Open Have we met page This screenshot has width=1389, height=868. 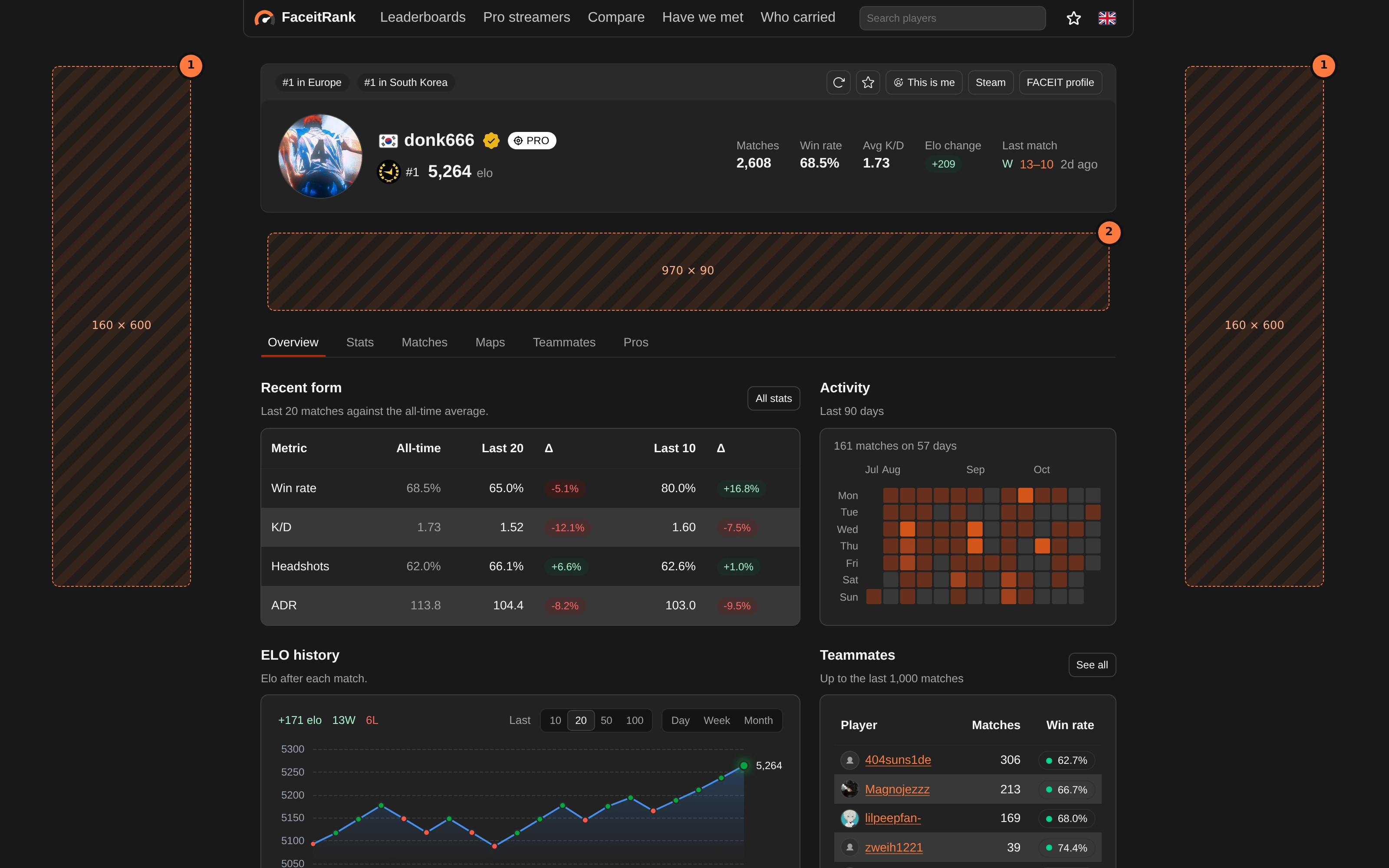703,17
